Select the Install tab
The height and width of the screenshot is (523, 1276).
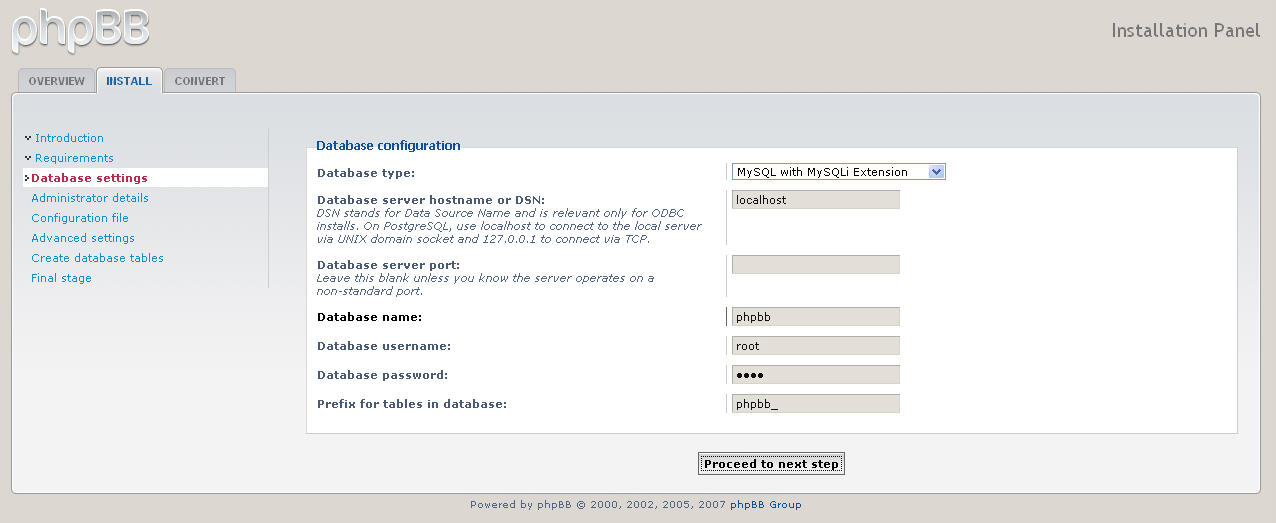pyautogui.click(x=129, y=81)
